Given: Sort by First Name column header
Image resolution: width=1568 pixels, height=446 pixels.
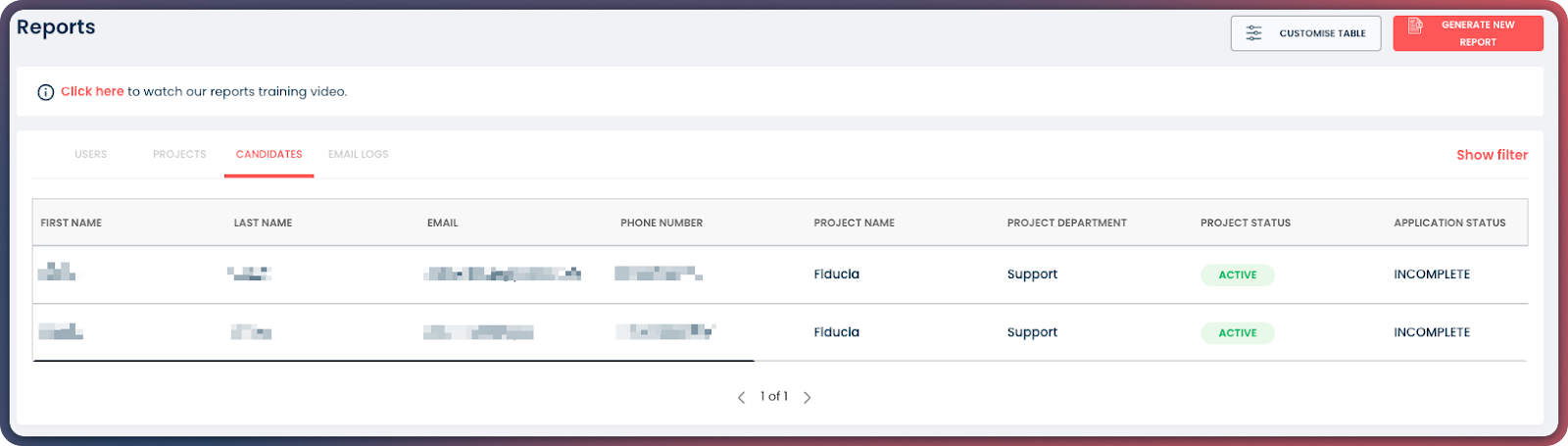Looking at the screenshot, I should pos(72,223).
